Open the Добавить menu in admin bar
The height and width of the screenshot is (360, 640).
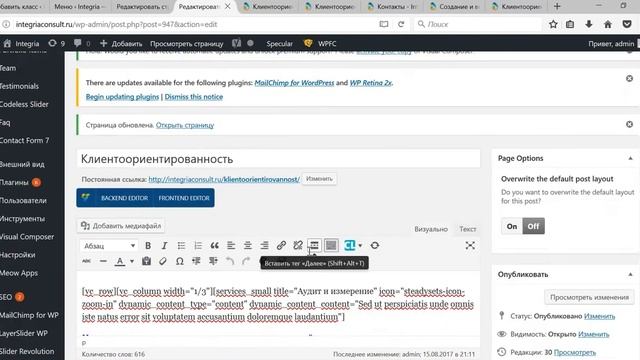[121, 44]
